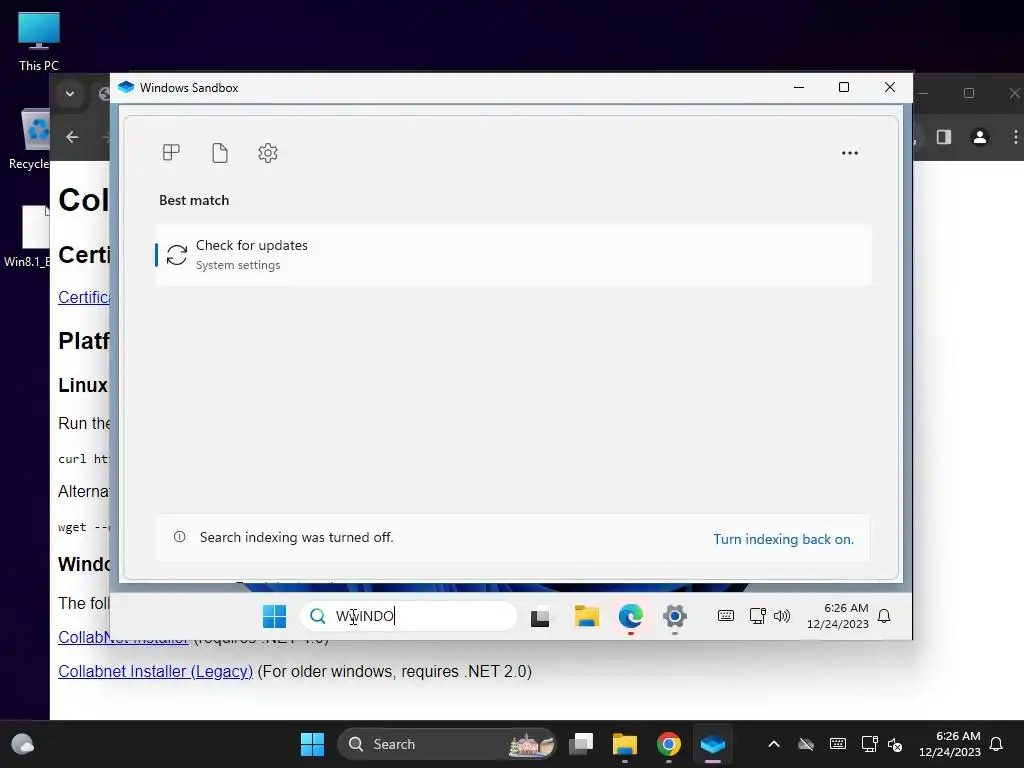Click the keyboard icon in host tray
Viewport: 1024px width, 768px height.
pos(838,743)
